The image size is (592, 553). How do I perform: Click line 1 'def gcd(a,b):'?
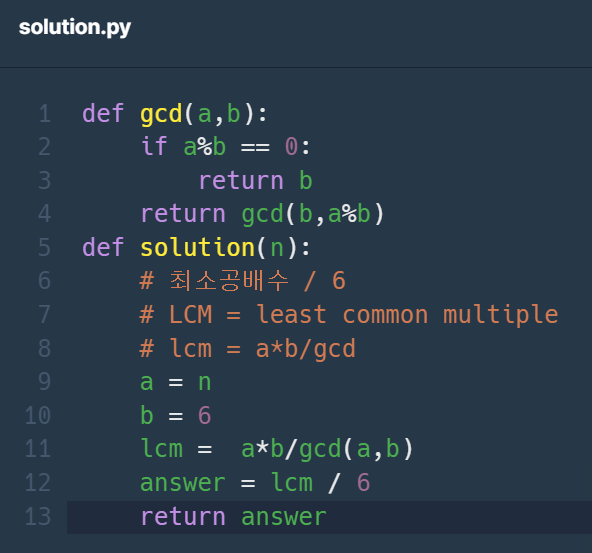pyautogui.click(x=175, y=114)
